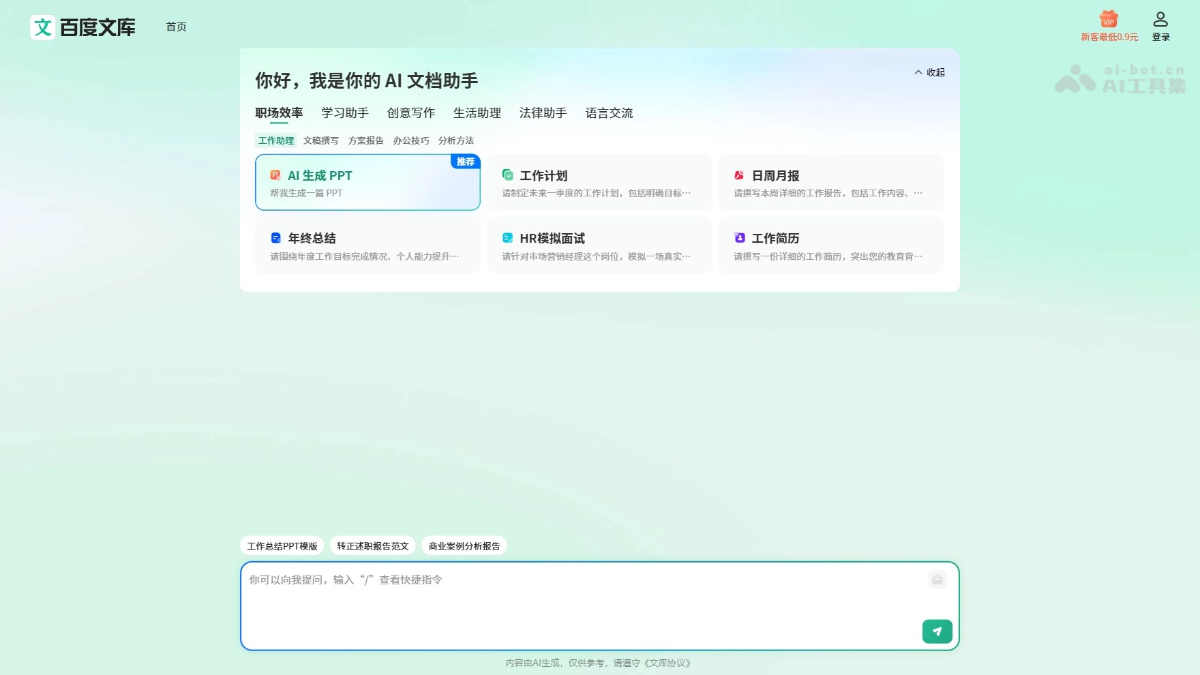Click the 首页 menu item
Image resolution: width=1200 pixels, height=675 pixels.
(x=177, y=27)
